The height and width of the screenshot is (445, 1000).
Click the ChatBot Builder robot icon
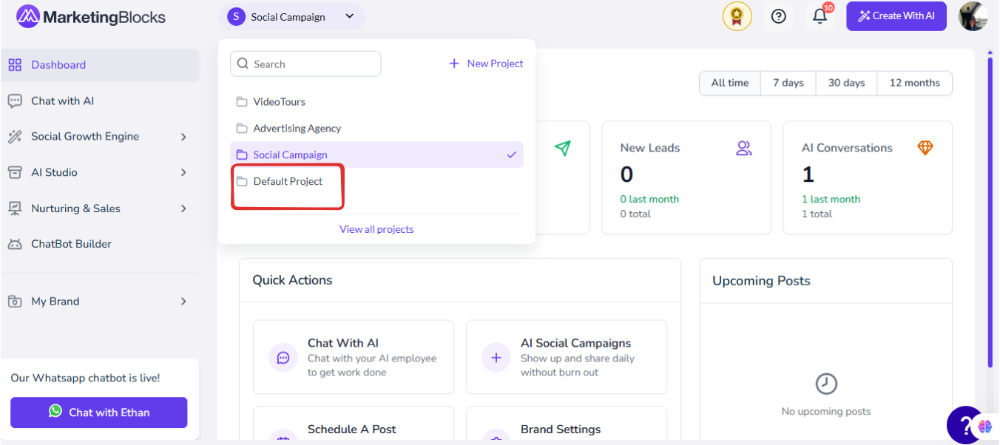coord(15,244)
